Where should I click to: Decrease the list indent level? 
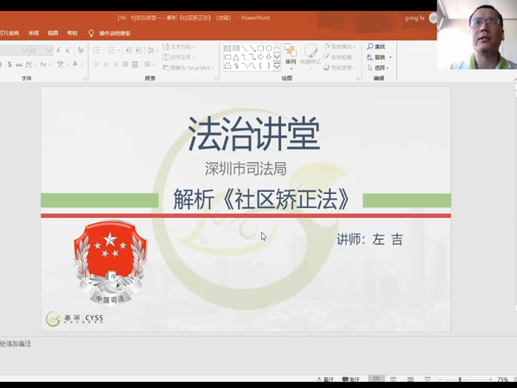point(129,50)
